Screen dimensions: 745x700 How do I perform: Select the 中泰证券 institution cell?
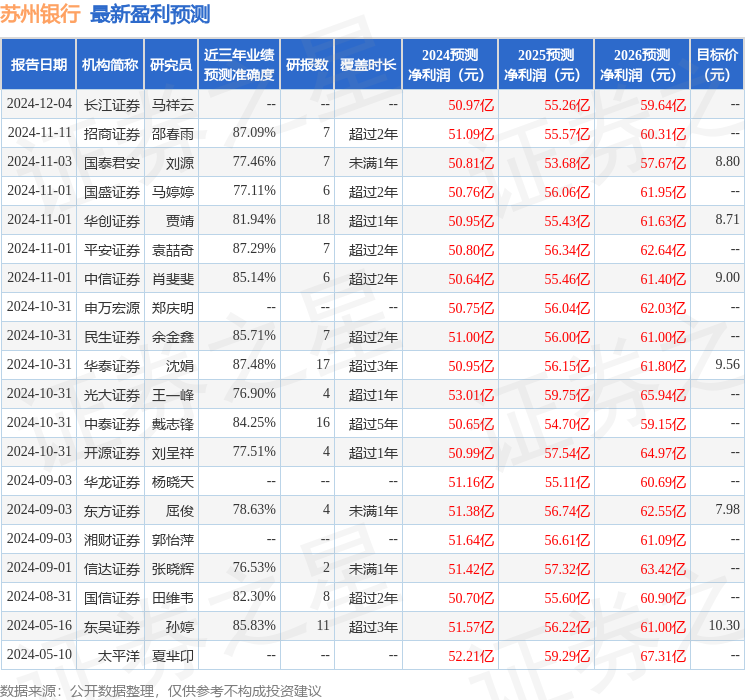coord(112,424)
